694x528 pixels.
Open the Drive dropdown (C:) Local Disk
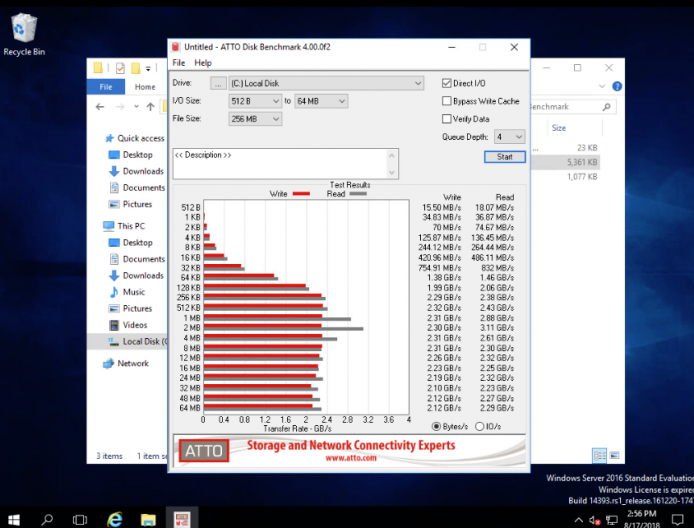tap(326, 83)
